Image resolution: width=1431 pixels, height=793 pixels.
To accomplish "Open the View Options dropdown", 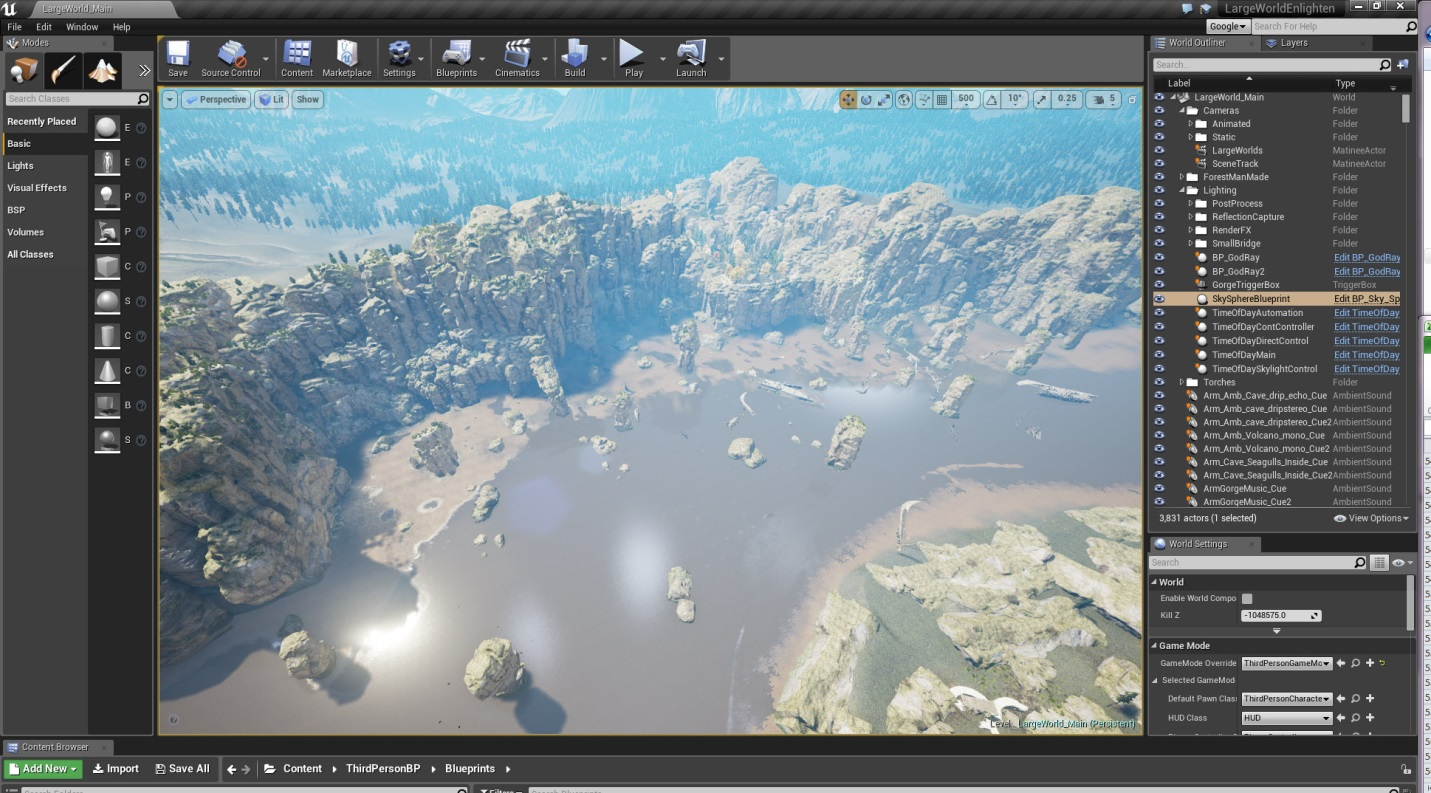I will point(1371,518).
